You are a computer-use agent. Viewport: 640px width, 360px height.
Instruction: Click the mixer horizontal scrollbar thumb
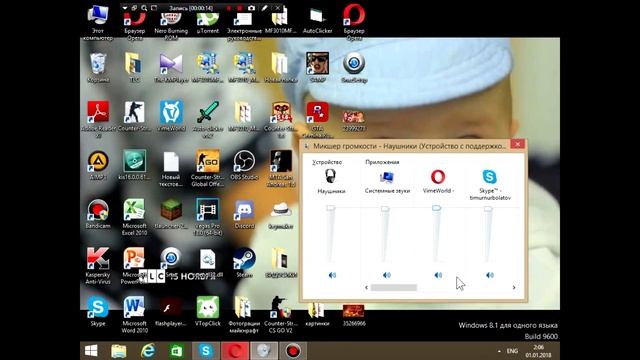click(x=393, y=288)
